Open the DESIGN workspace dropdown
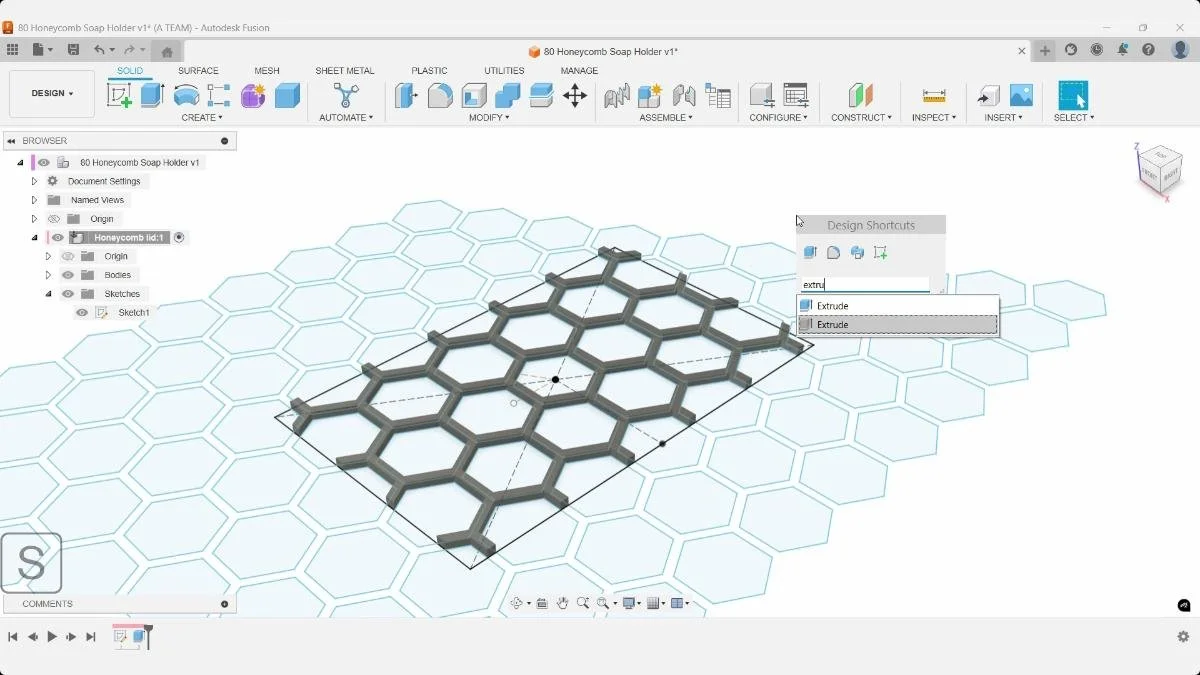Viewport: 1200px width, 675px height. (x=52, y=94)
